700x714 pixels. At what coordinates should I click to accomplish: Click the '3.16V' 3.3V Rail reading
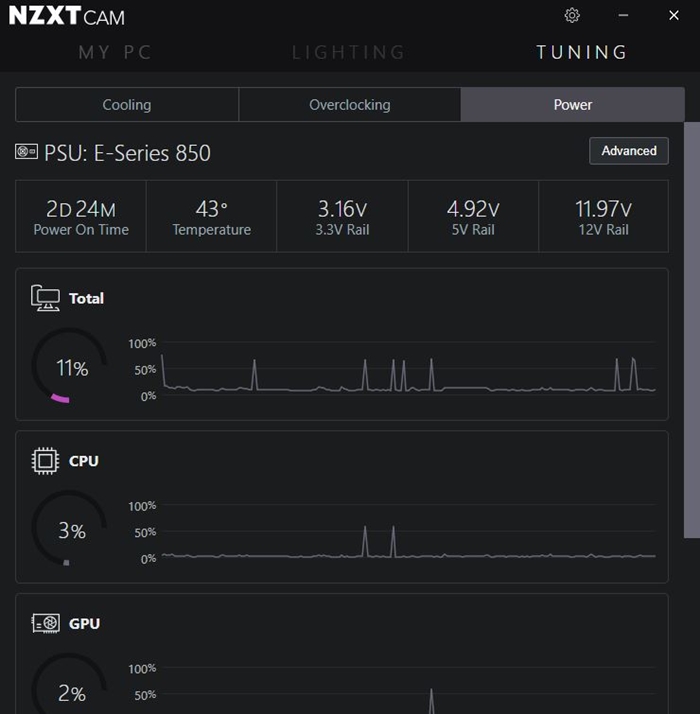(342, 209)
